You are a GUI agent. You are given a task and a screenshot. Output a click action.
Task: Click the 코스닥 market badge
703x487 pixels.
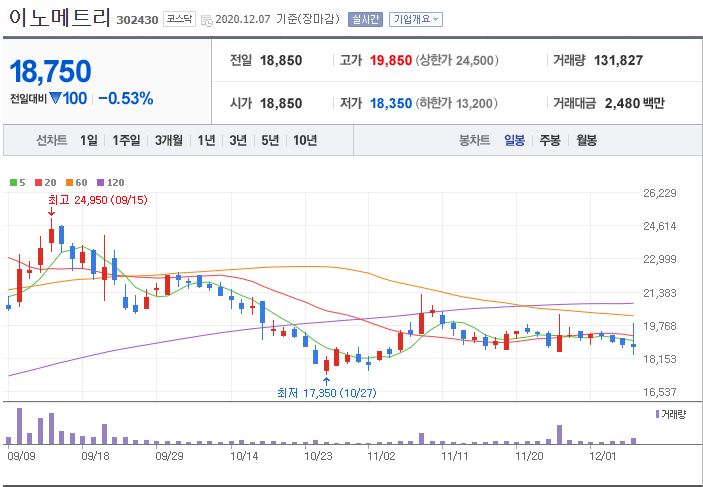pyautogui.click(x=179, y=19)
